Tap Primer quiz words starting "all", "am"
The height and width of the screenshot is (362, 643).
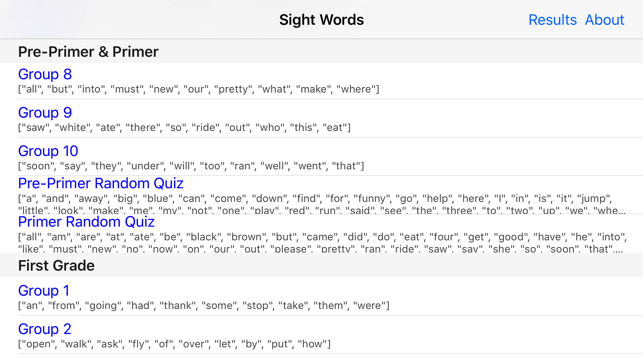[322, 237]
